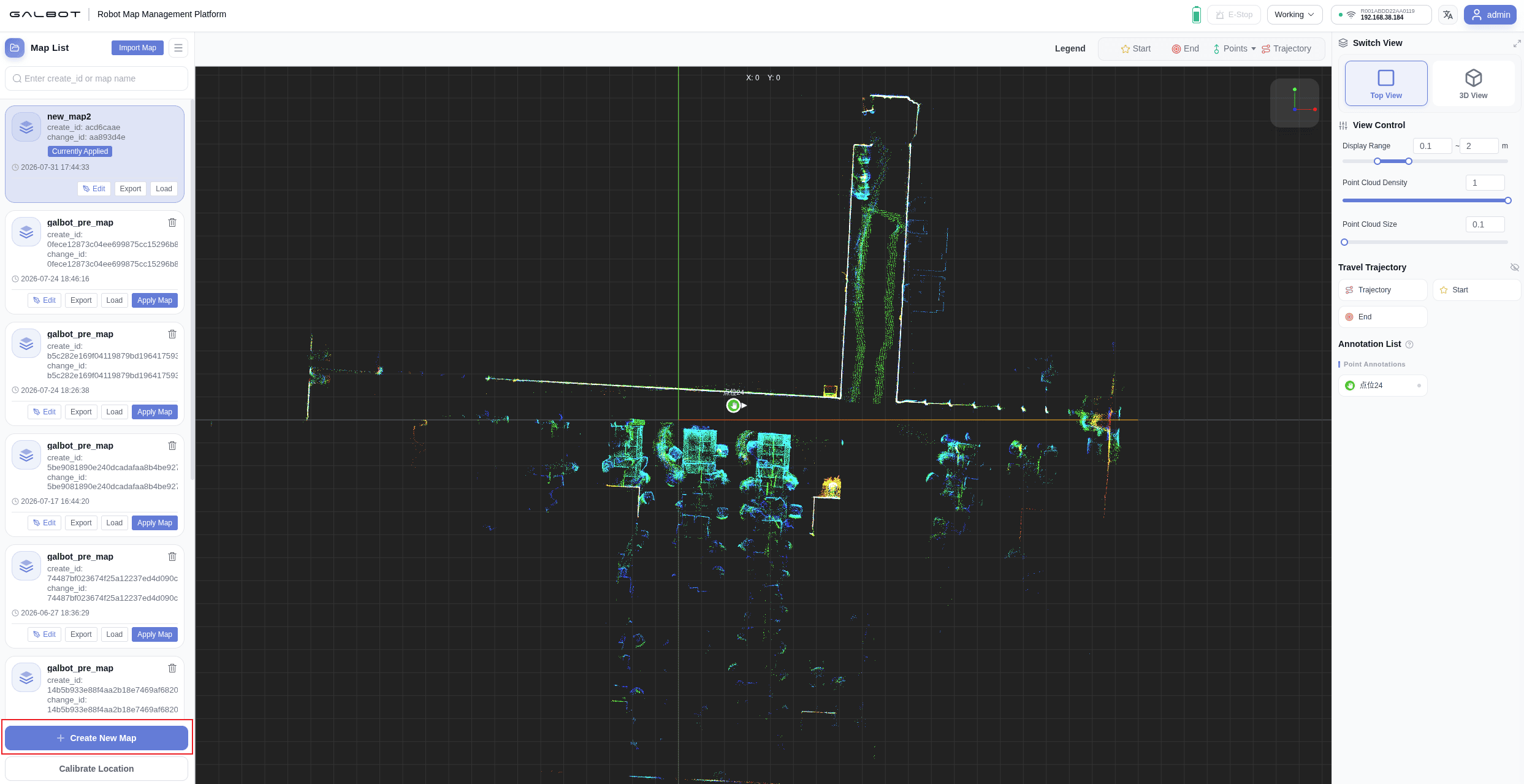Viewport: 1524px width, 784px height.
Task: Click Create New Map button
Action: (x=97, y=738)
